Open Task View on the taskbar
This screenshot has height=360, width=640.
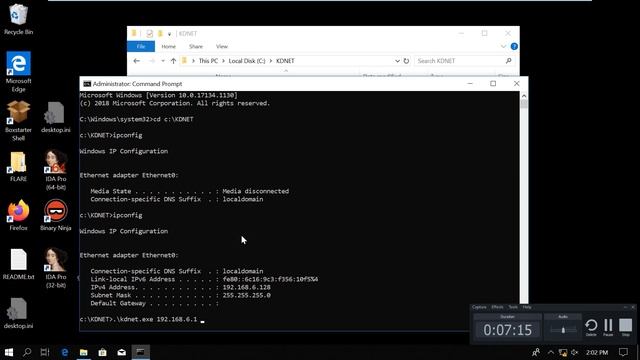point(45,352)
